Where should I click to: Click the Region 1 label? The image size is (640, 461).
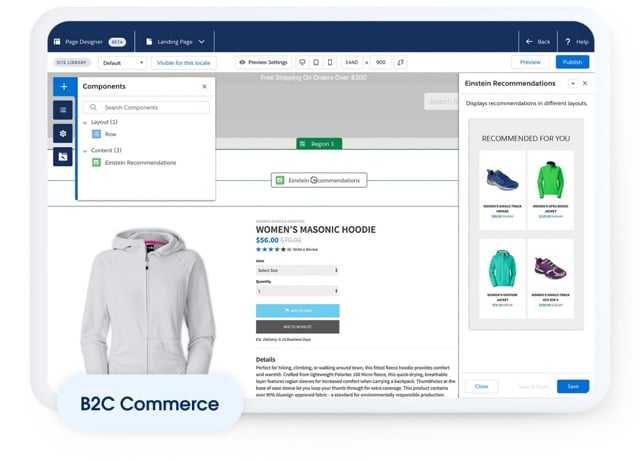pos(319,144)
